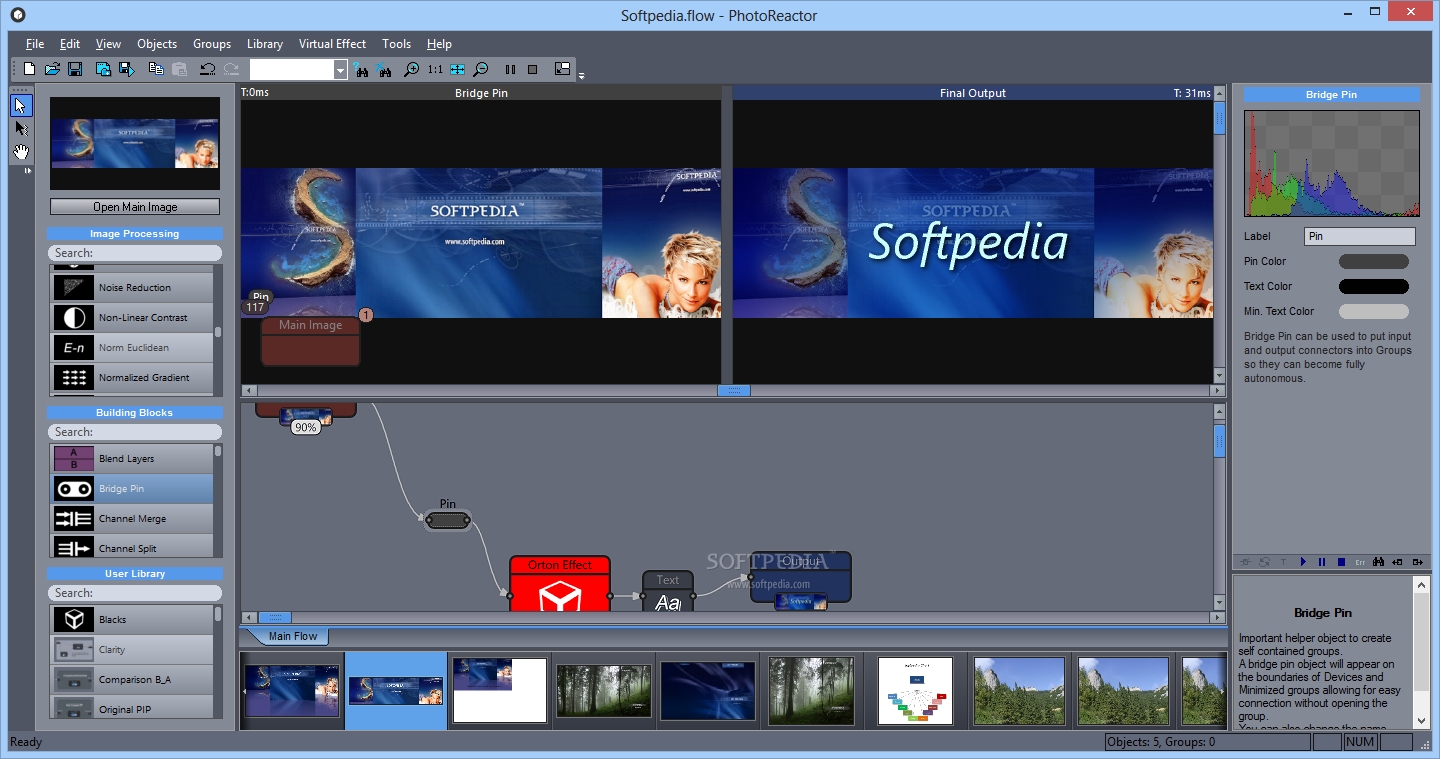Open the Library menu

265,44
